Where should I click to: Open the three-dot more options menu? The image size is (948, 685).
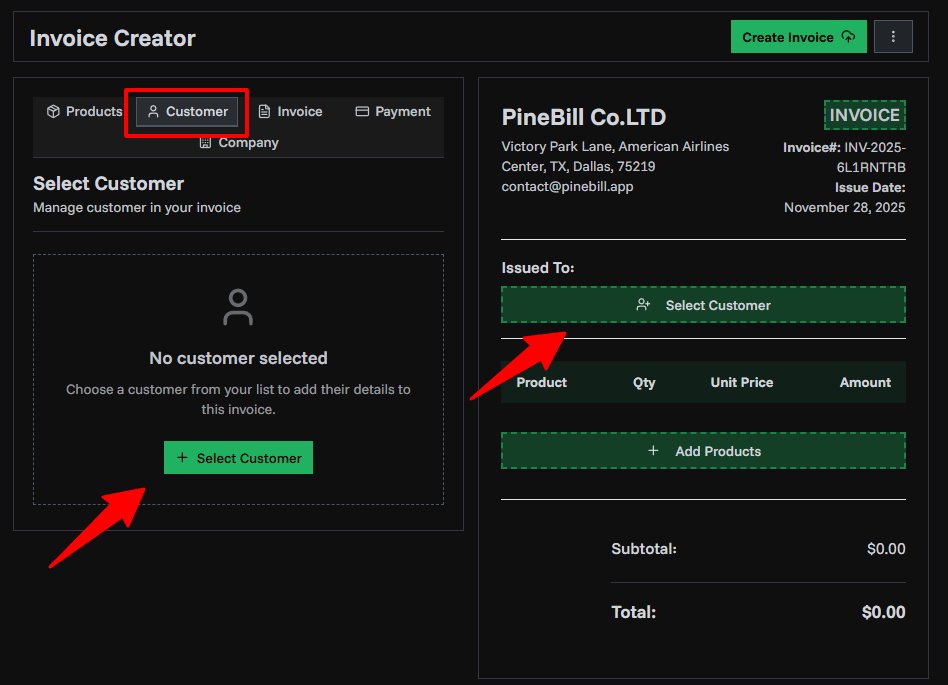point(893,37)
